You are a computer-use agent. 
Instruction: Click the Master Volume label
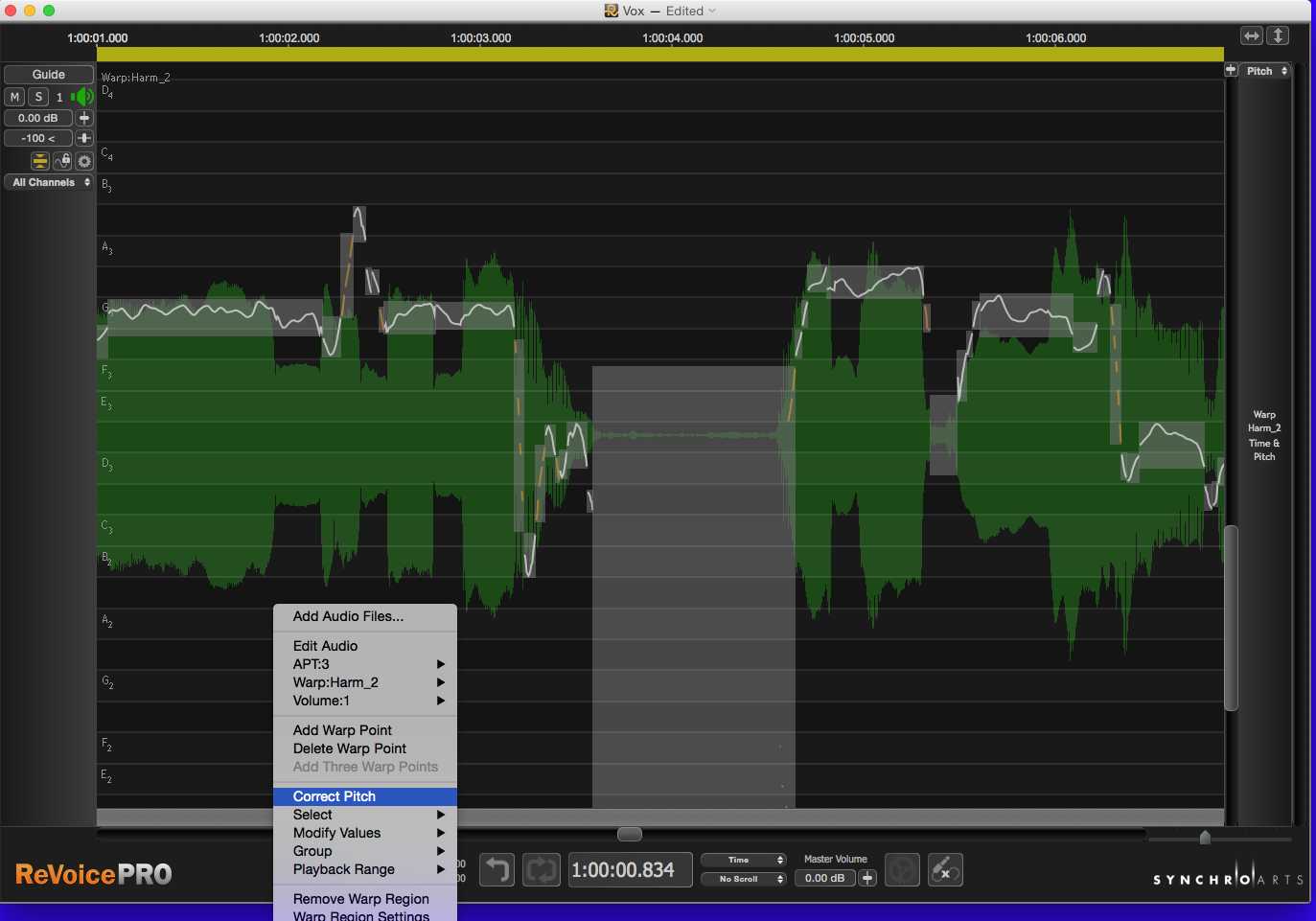[836, 859]
